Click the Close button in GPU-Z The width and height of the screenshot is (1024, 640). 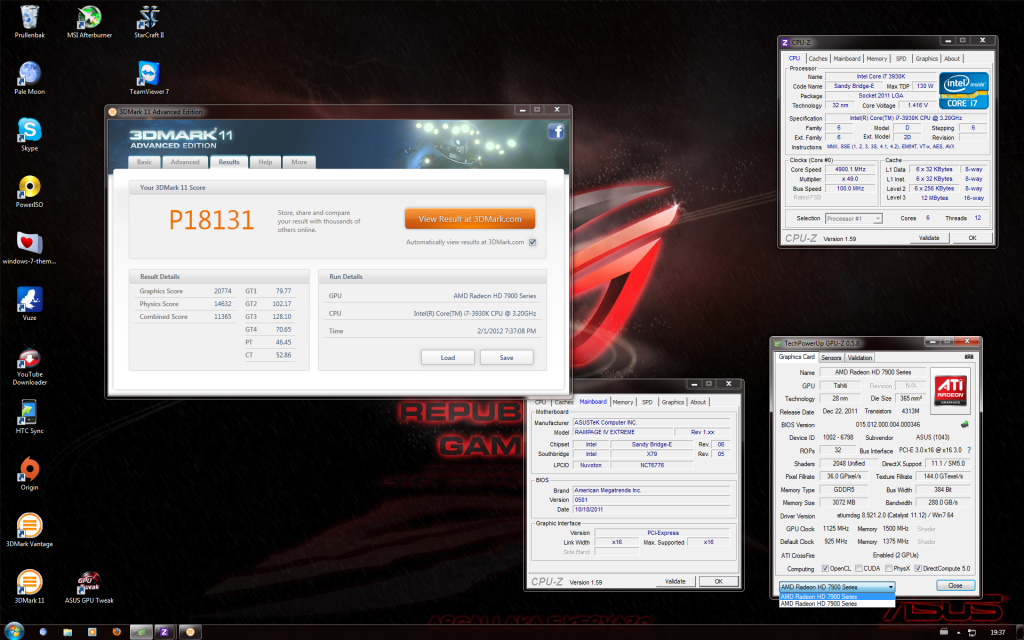(955, 585)
